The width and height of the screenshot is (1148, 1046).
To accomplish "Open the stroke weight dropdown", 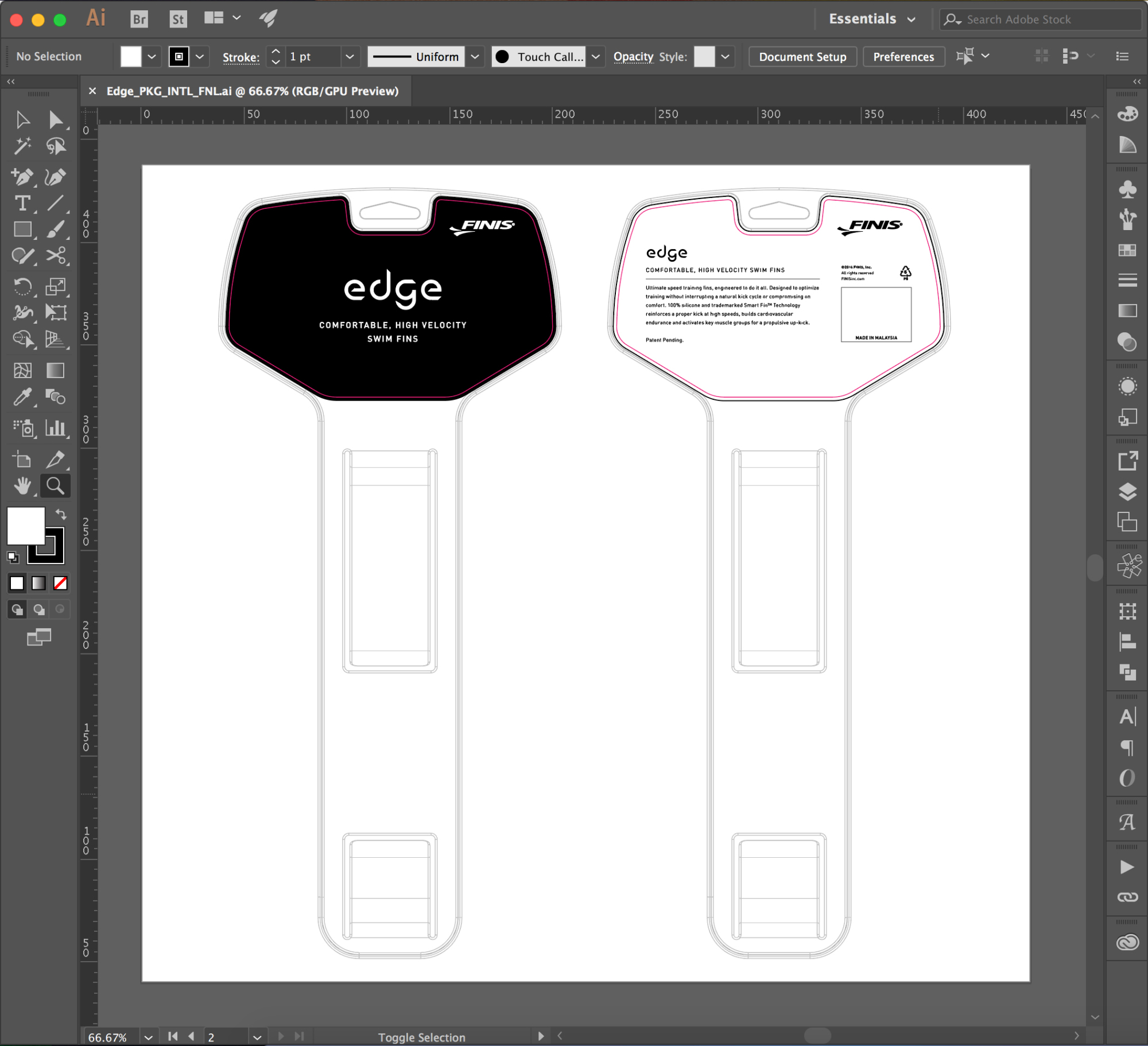I will [349, 56].
